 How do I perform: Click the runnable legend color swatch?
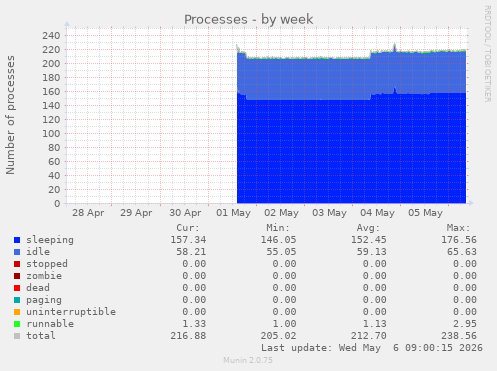coord(17,324)
